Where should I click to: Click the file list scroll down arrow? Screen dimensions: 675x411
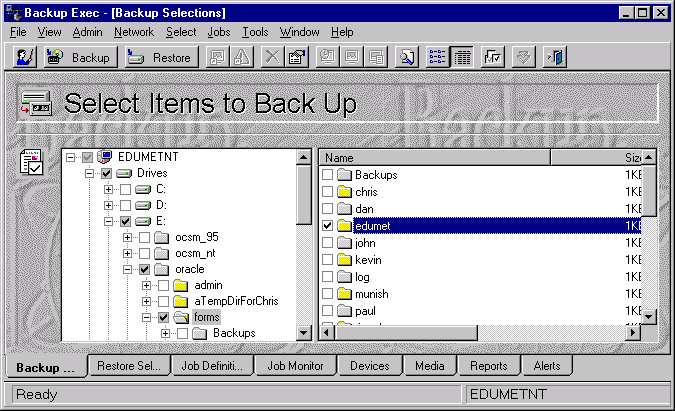point(649,317)
